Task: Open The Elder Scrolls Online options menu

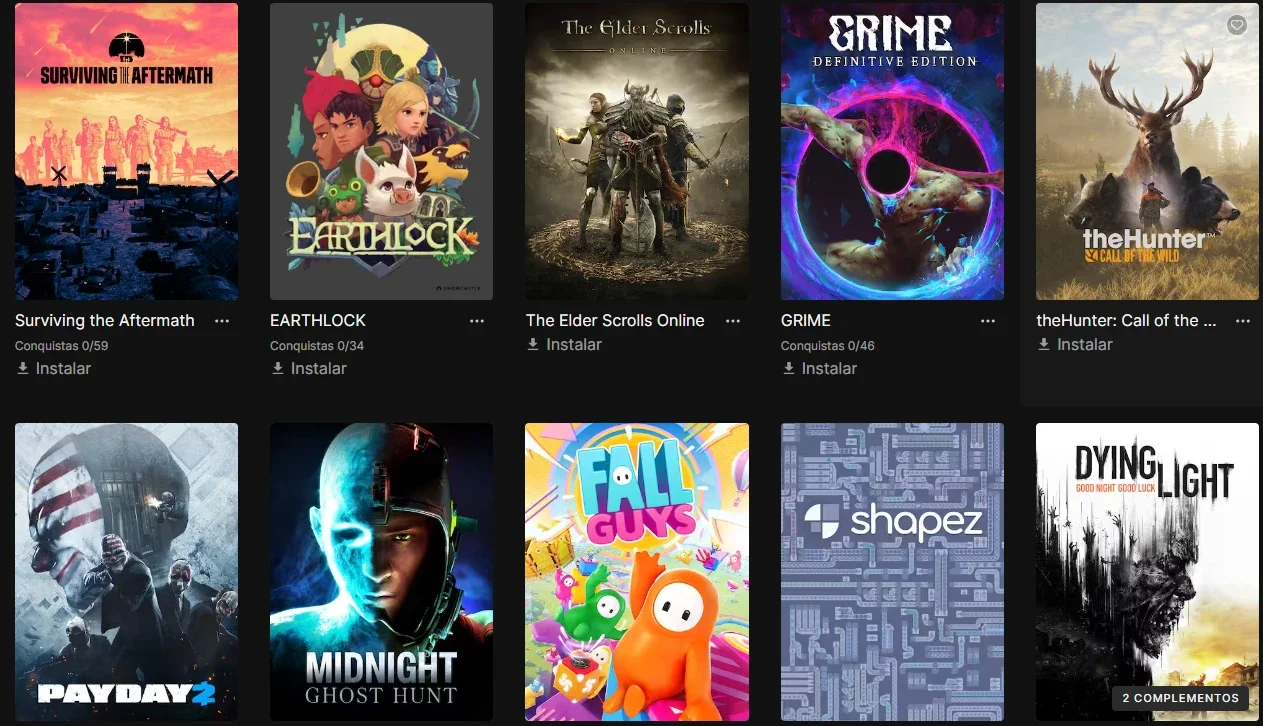Action: coord(733,321)
